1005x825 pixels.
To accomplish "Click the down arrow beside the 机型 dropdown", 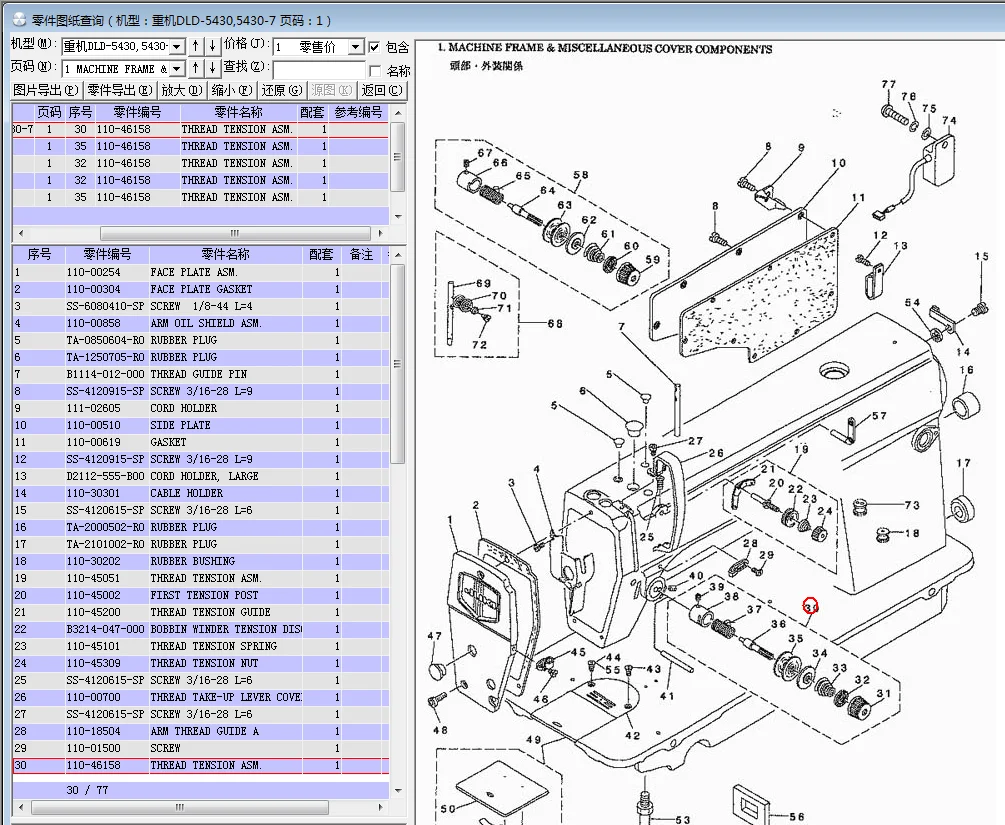I will tap(212, 46).
